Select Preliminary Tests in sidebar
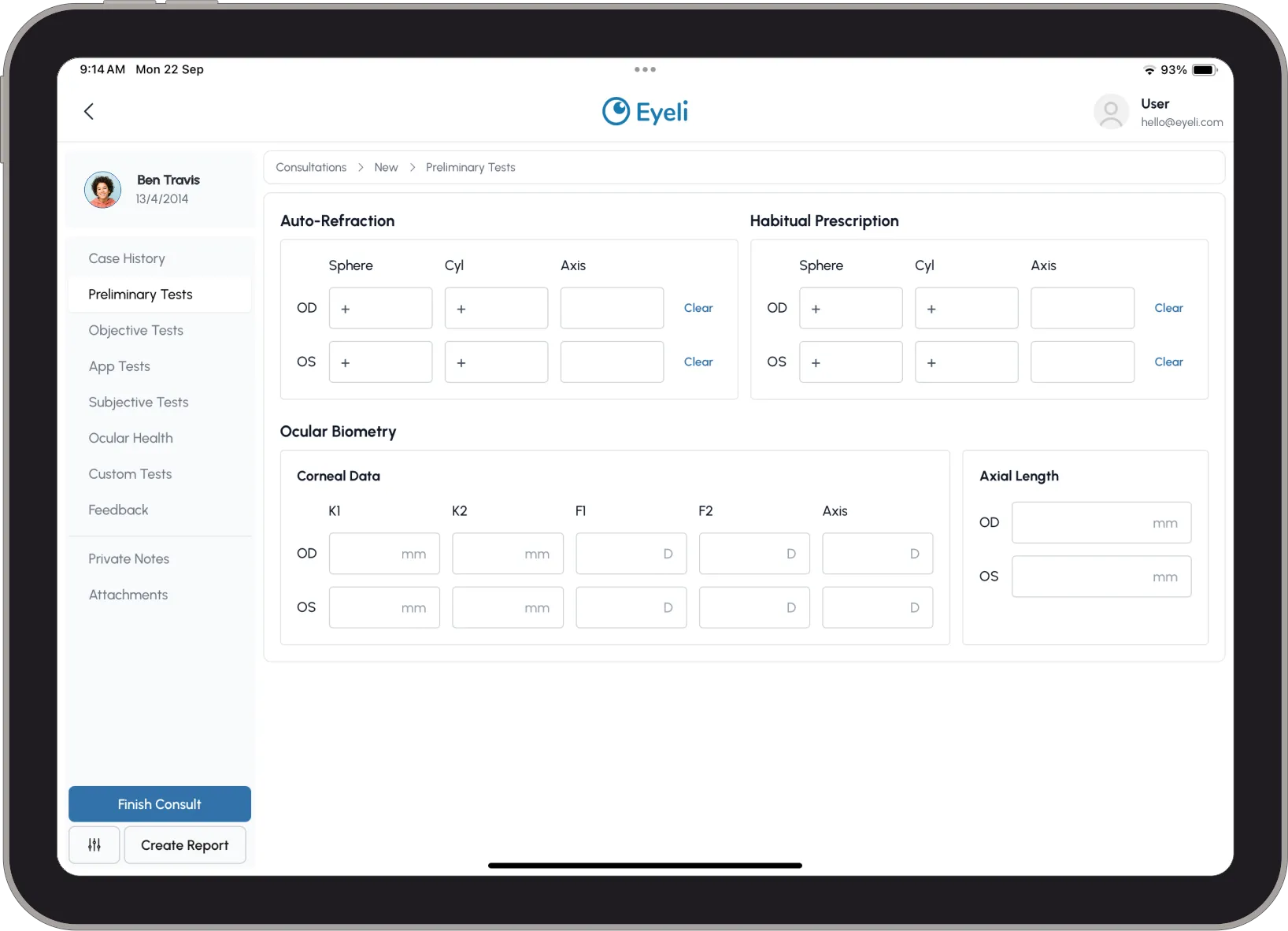 pos(160,295)
